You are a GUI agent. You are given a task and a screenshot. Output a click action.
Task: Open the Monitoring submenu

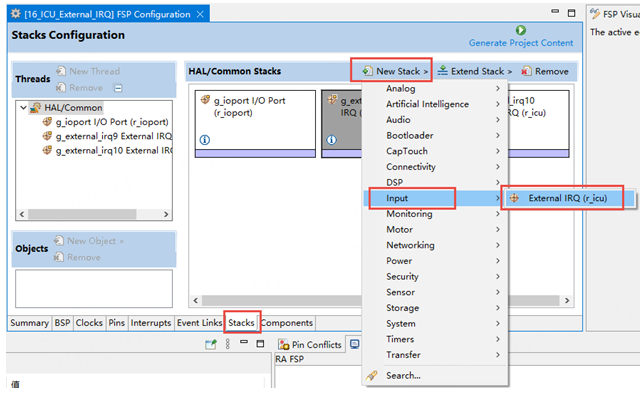click(x=435, y=214)
